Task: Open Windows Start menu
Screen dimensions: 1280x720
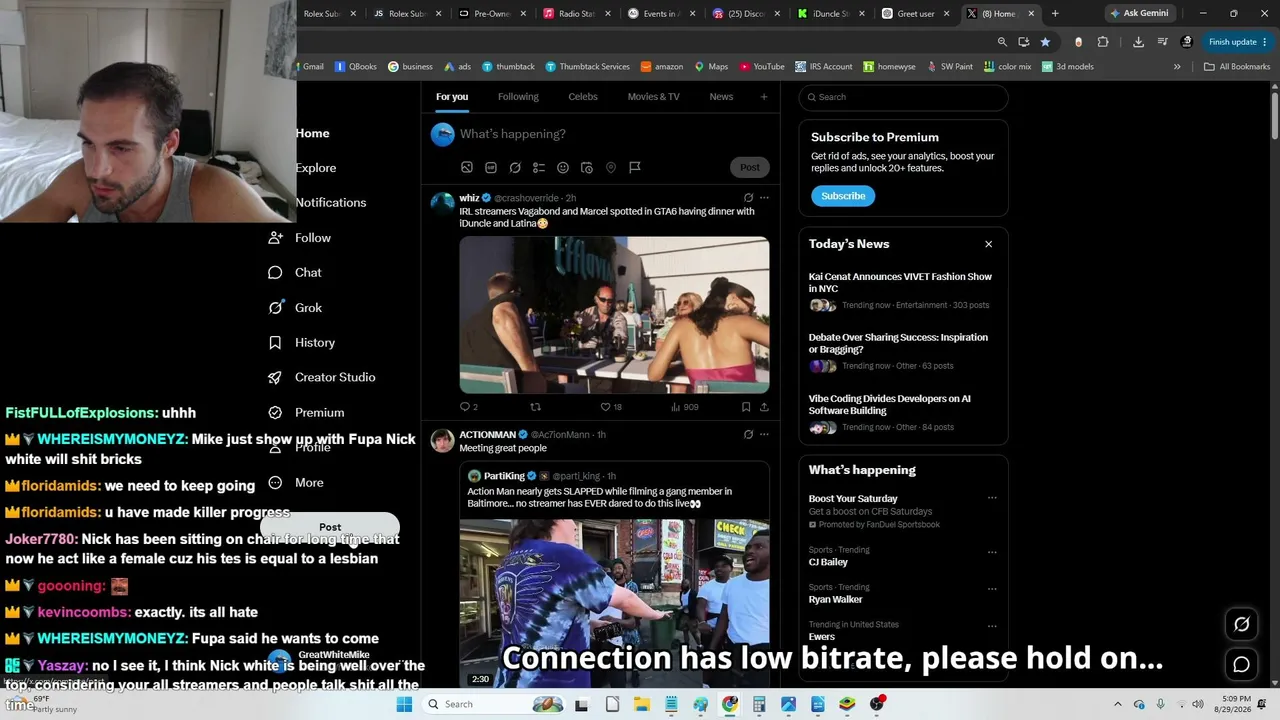Action: pos(404,704)
